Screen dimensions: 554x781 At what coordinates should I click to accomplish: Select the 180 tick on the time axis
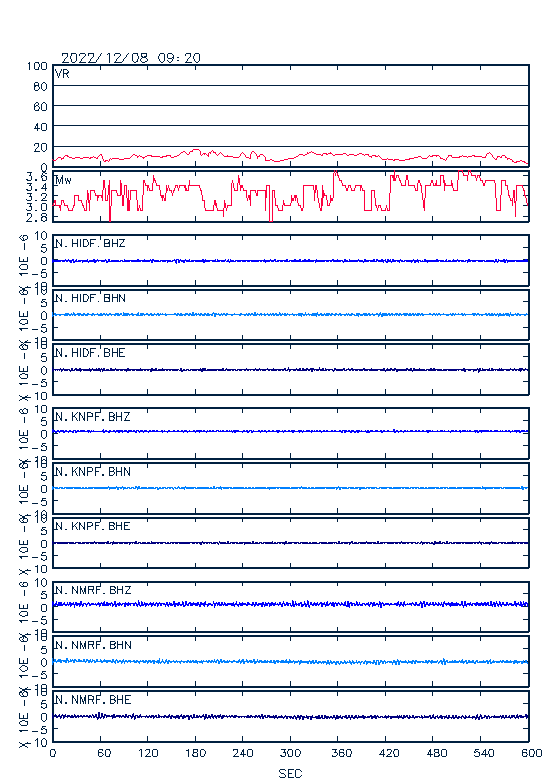pos(195,753)
